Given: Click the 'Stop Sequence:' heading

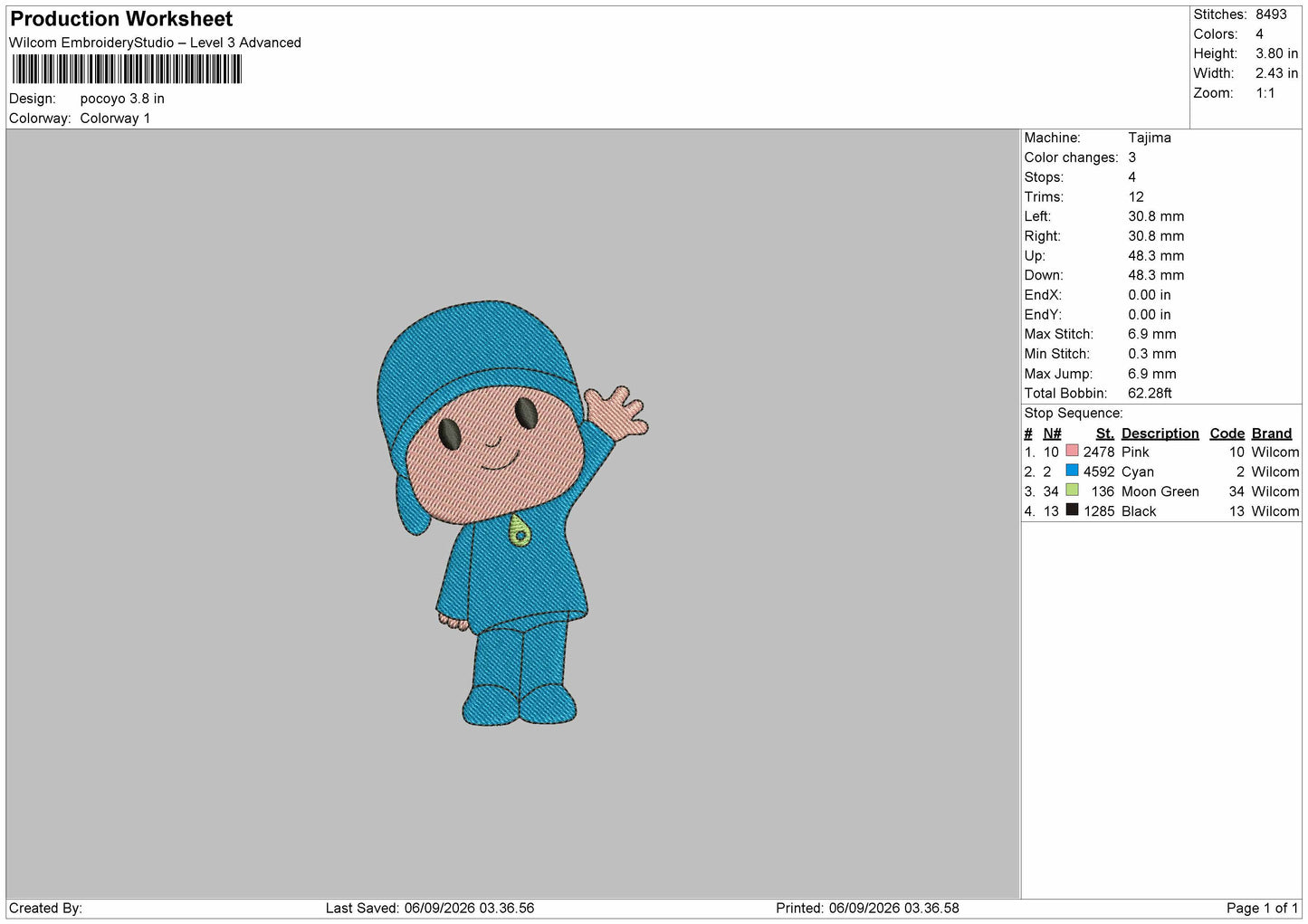Looking at the screenshot, I should [1074, 413].
